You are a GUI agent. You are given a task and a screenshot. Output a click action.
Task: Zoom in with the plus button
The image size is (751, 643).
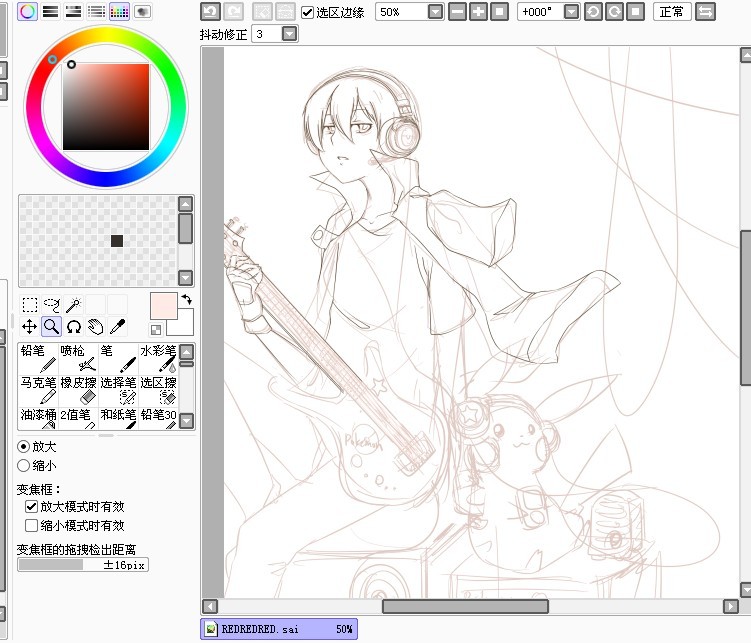click(x=478, y=11)
